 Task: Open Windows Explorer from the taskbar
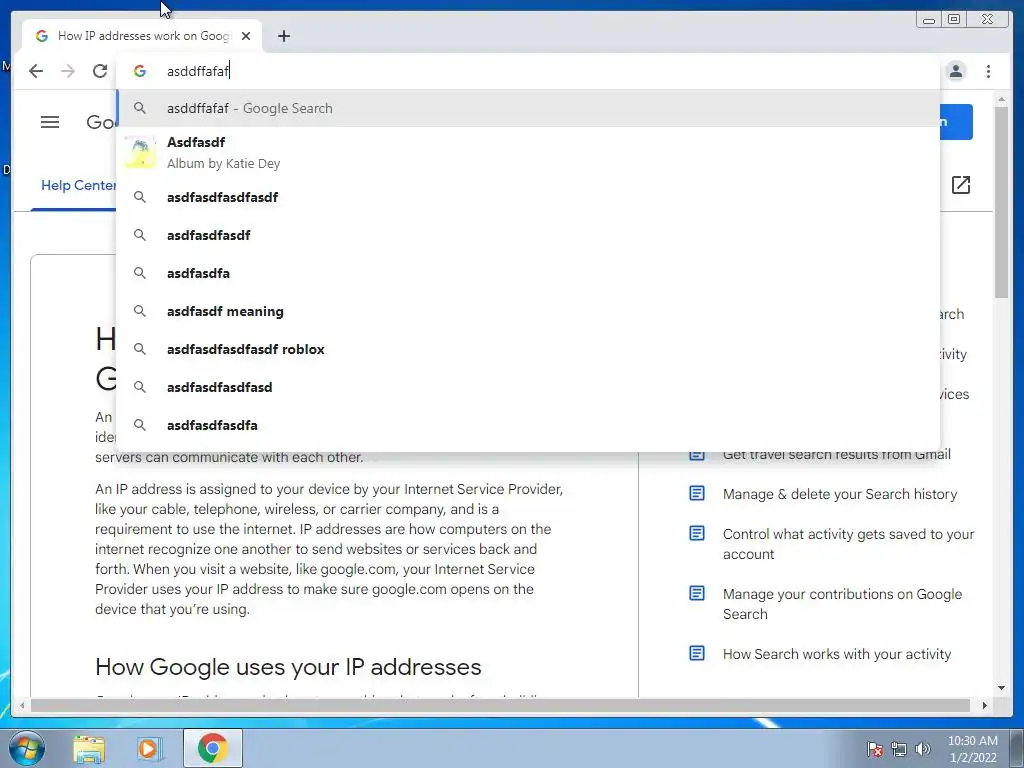[x=89, y=749]
